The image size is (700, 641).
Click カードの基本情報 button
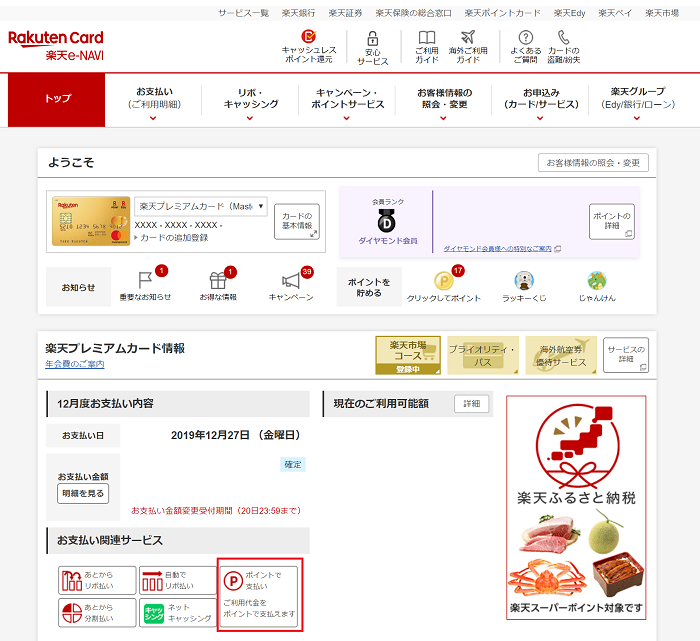297,221
